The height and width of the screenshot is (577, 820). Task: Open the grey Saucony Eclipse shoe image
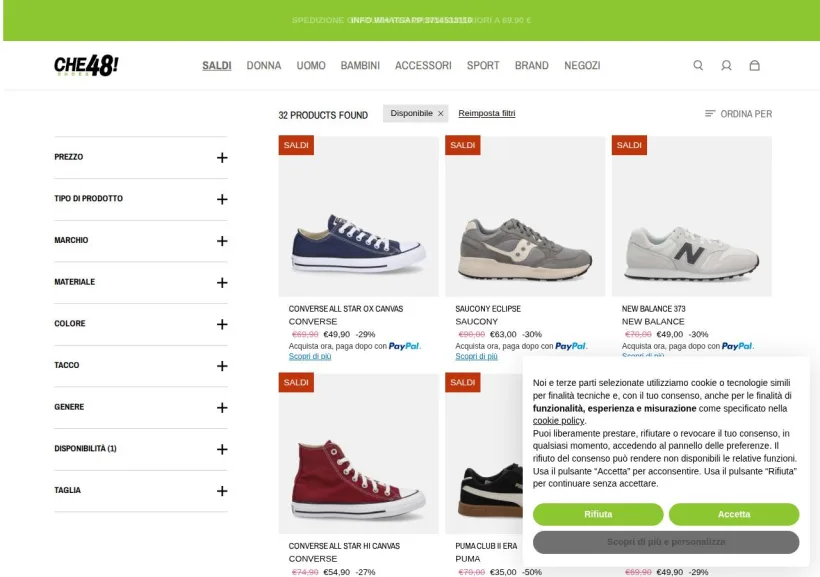pos(525,217)
